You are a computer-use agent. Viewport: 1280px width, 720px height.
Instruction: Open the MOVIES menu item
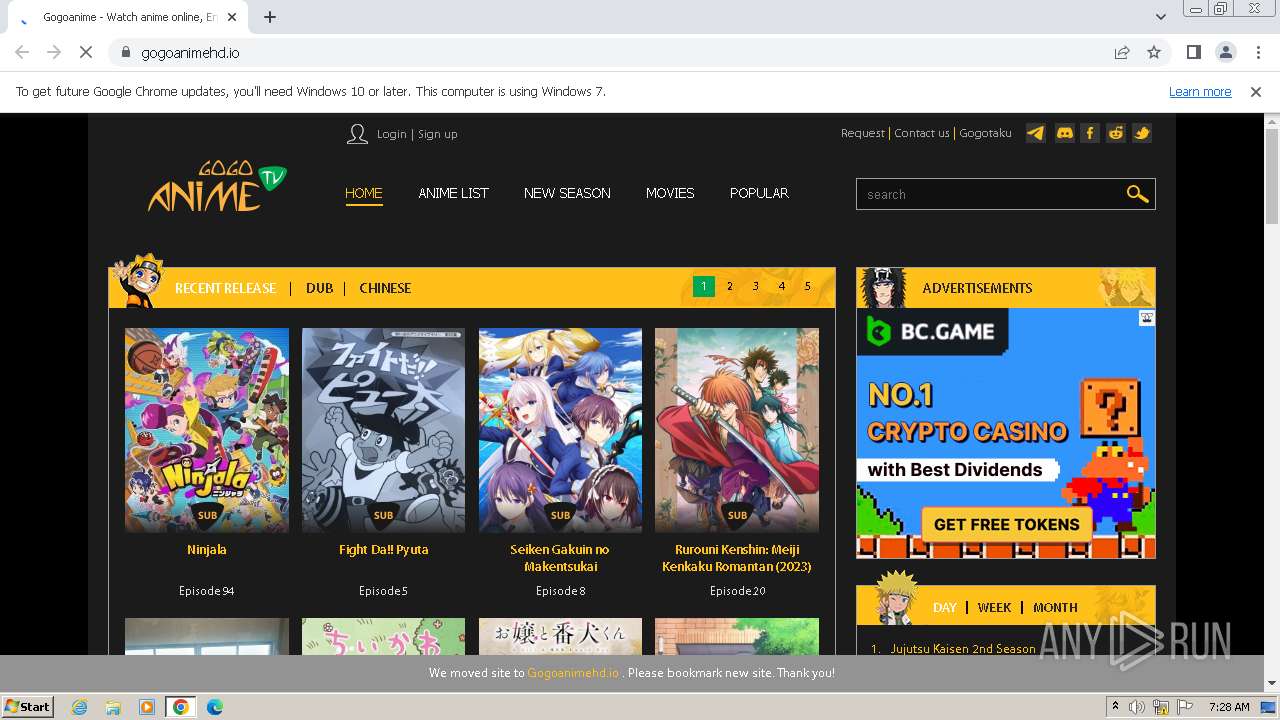coord(670,193)
